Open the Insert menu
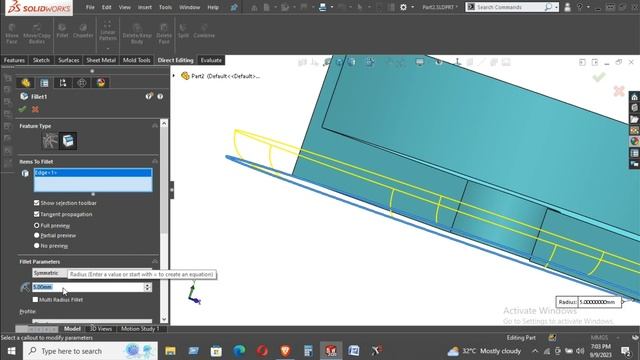The image size is (640, 360). tap(144, 7)
